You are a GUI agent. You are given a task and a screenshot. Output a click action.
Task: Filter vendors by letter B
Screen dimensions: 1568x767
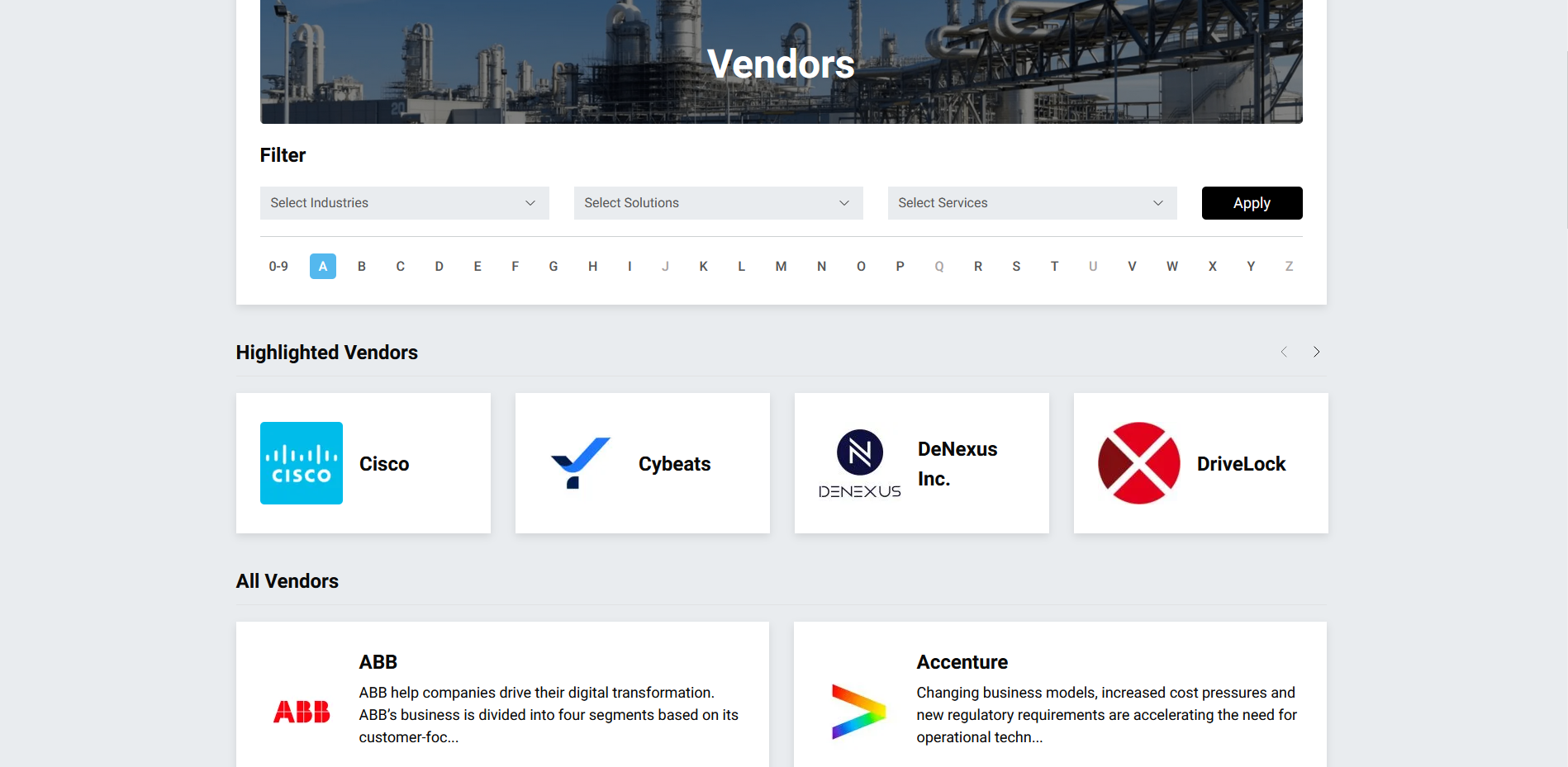(x=362, y=266)
